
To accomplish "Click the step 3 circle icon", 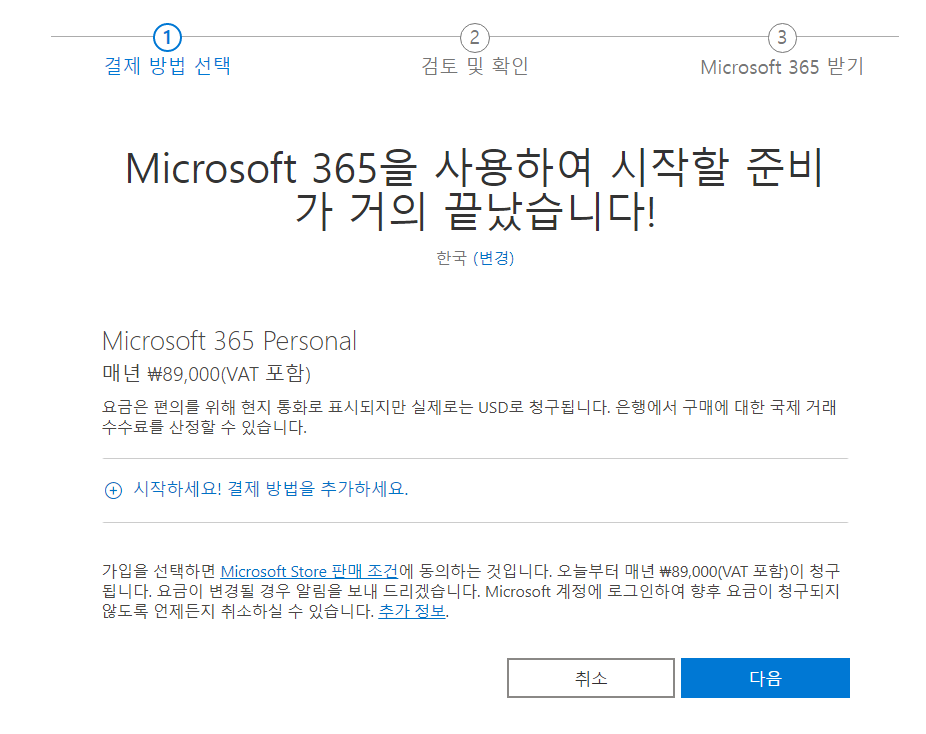I will click(x=782, y=38).
